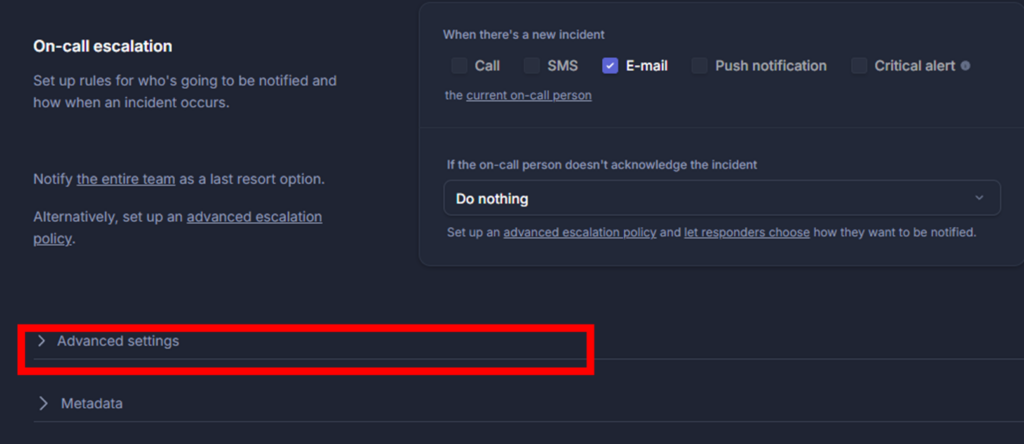Enable the Push notification checkbox

click(x=699, y=66)
